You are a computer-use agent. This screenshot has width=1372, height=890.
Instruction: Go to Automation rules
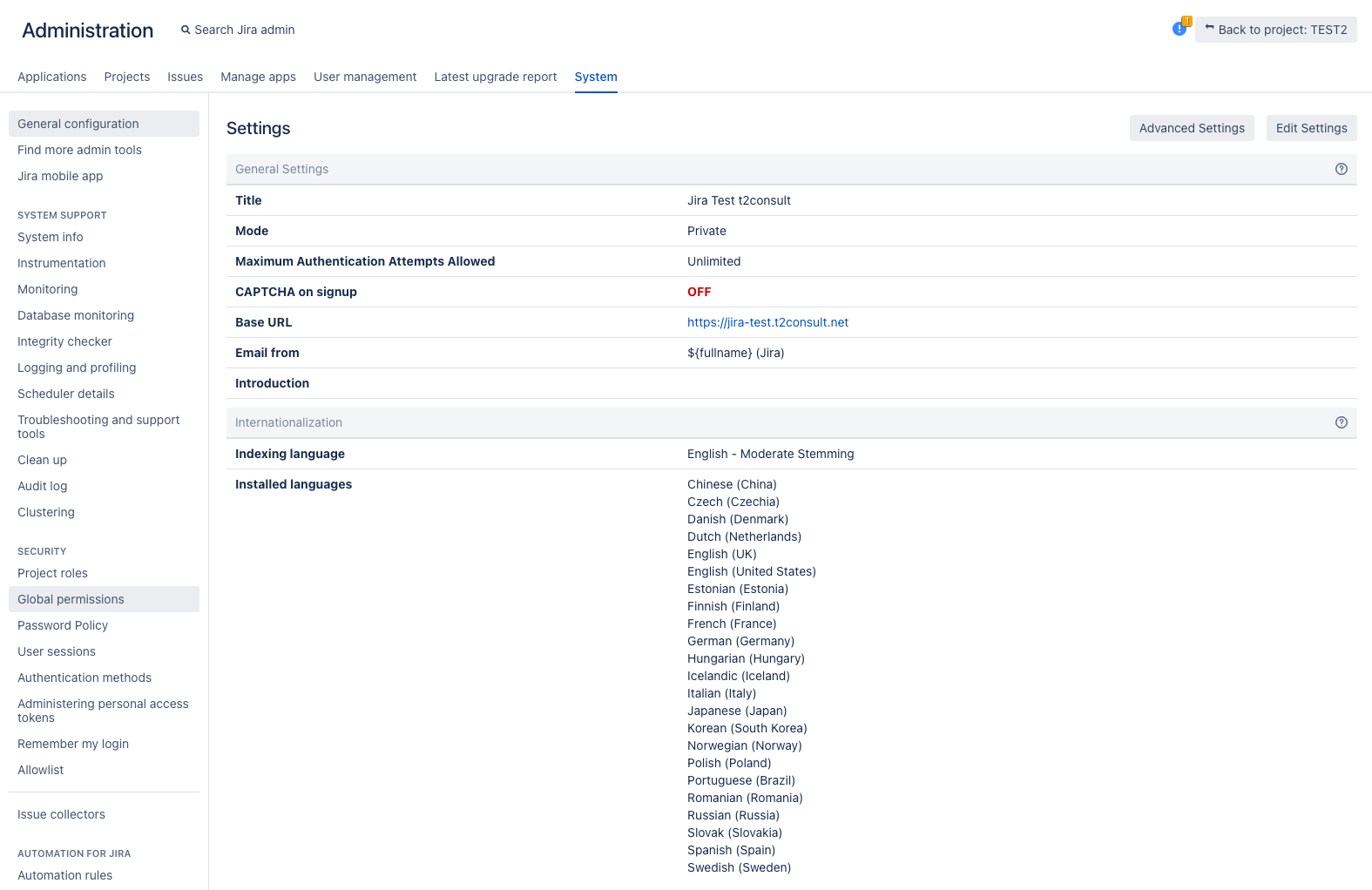pos(65,875)
